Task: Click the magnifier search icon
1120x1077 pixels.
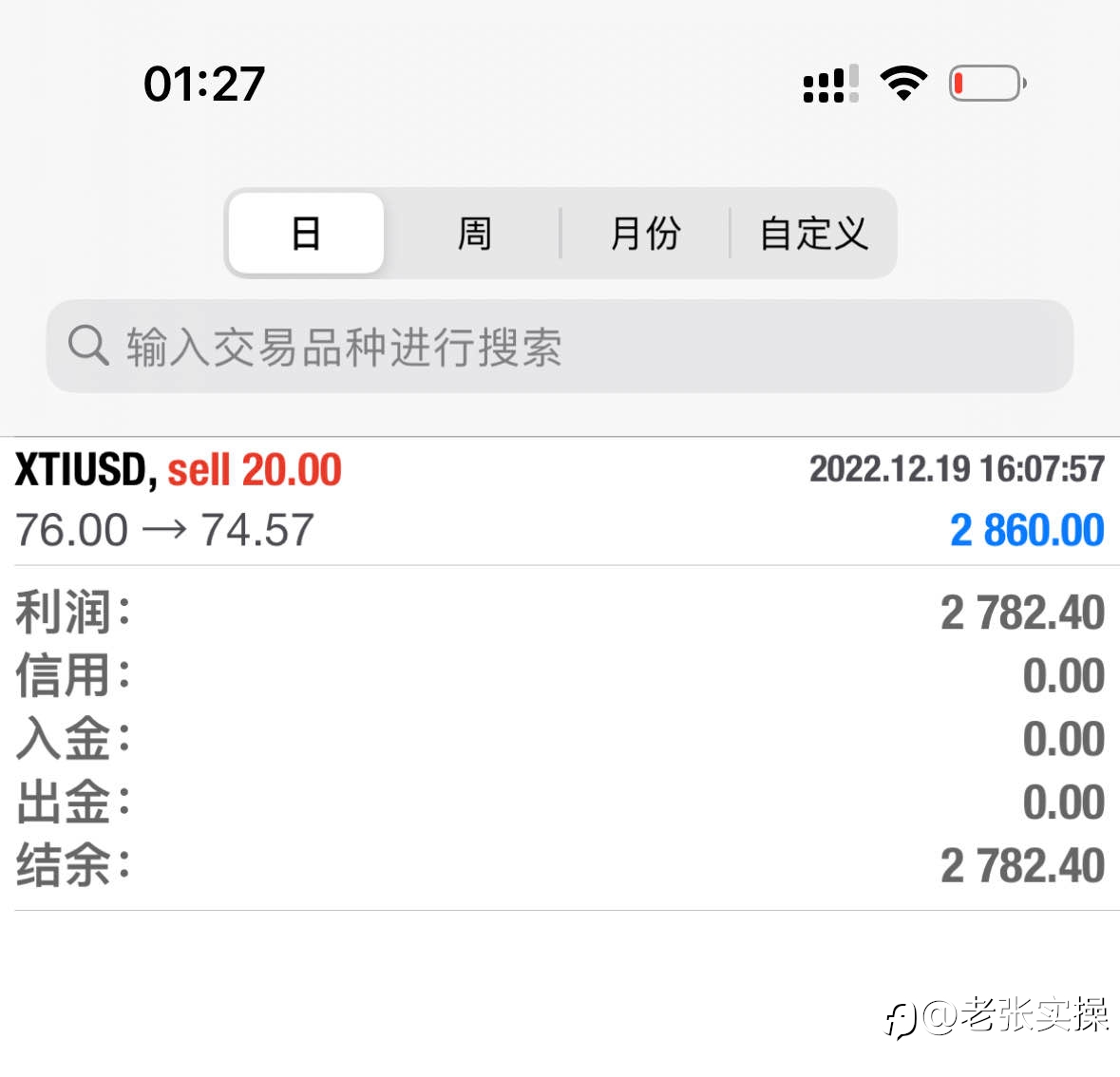Action: [88, 346]
